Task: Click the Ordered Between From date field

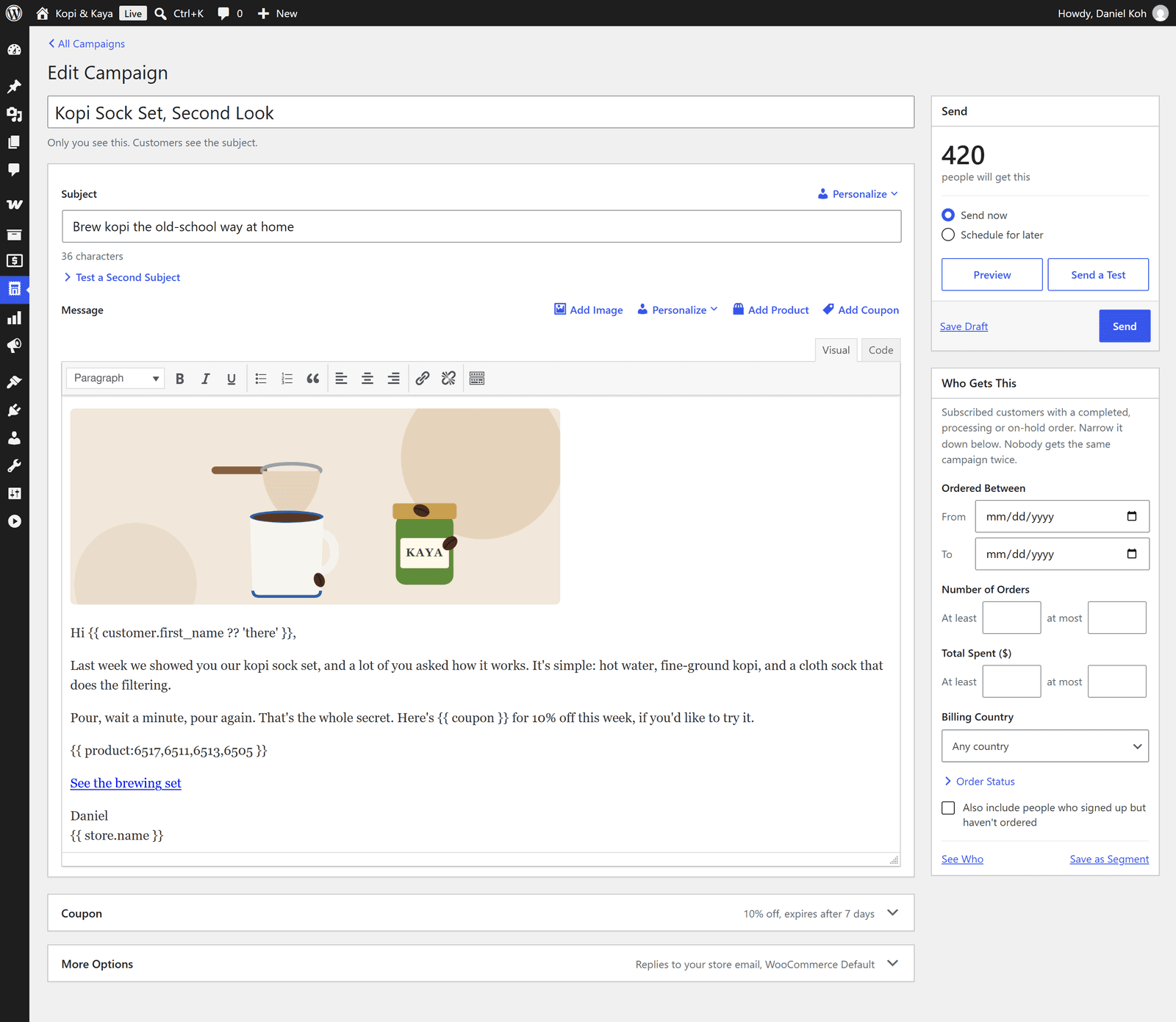Action: pyautogui.click(x=1062, y=516)
